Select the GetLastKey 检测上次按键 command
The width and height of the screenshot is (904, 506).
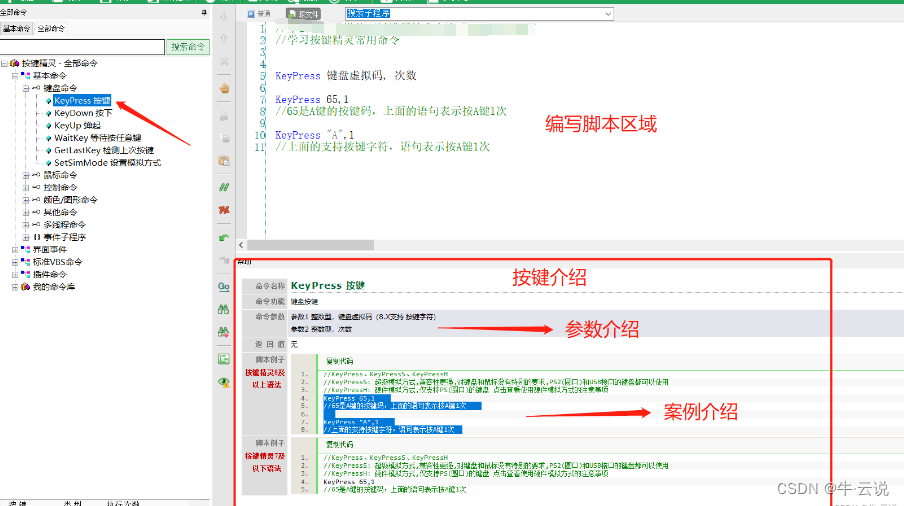[104, 150]
